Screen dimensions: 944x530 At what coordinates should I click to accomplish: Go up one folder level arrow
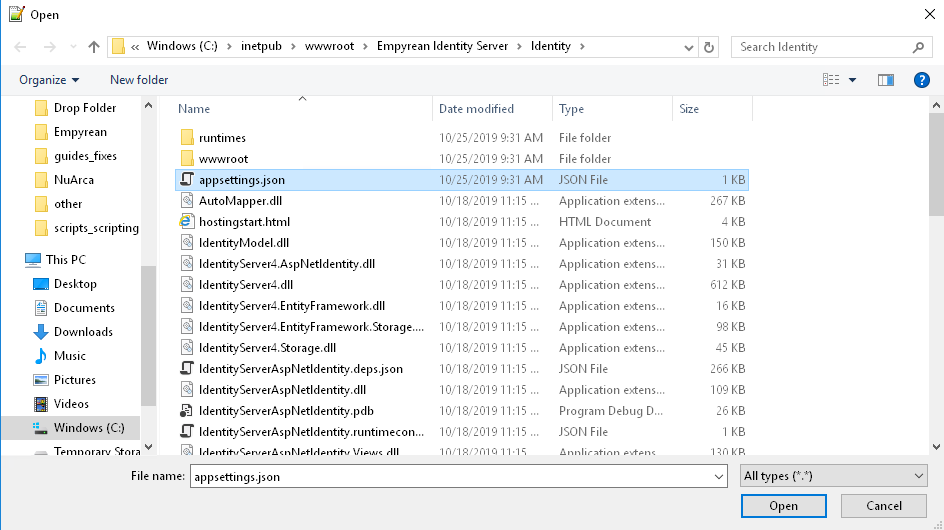pyautogui.click(x=93, y=46)
